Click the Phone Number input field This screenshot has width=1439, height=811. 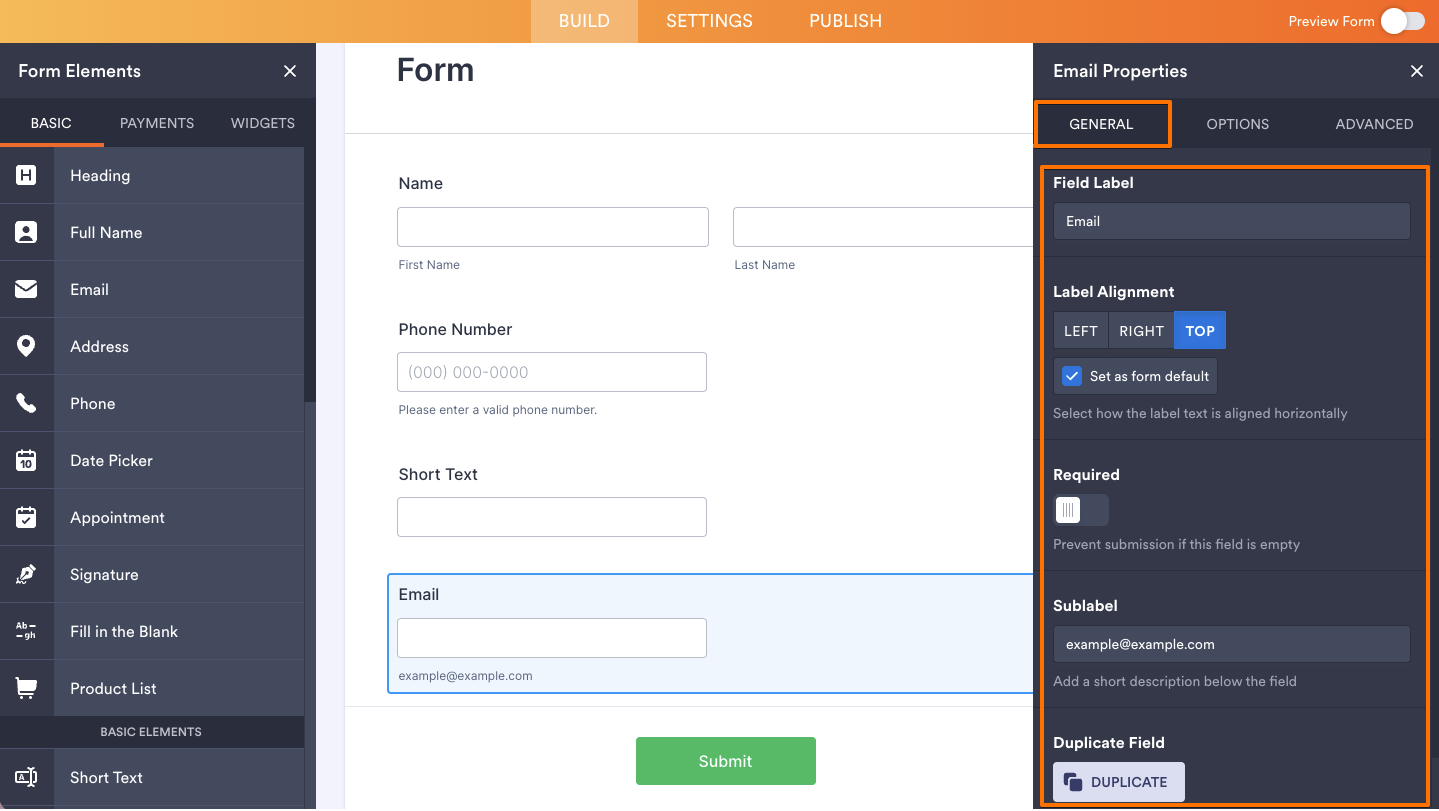coord(552,372)
